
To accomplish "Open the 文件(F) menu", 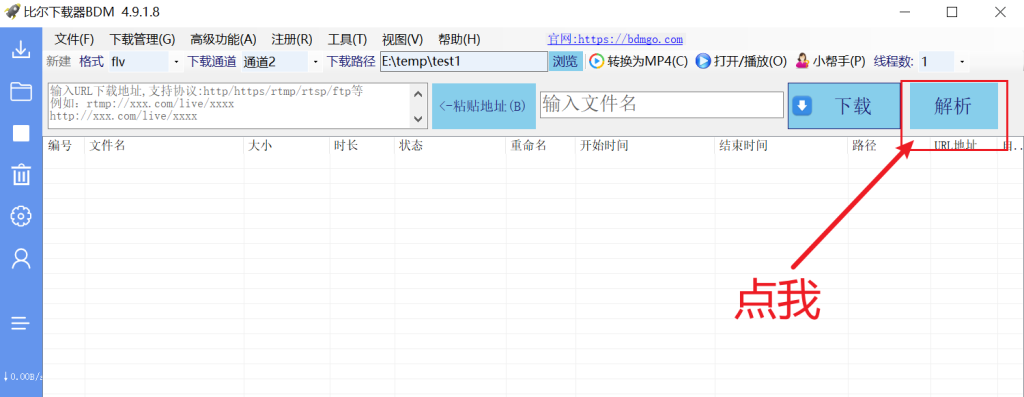I will point(74,39).
